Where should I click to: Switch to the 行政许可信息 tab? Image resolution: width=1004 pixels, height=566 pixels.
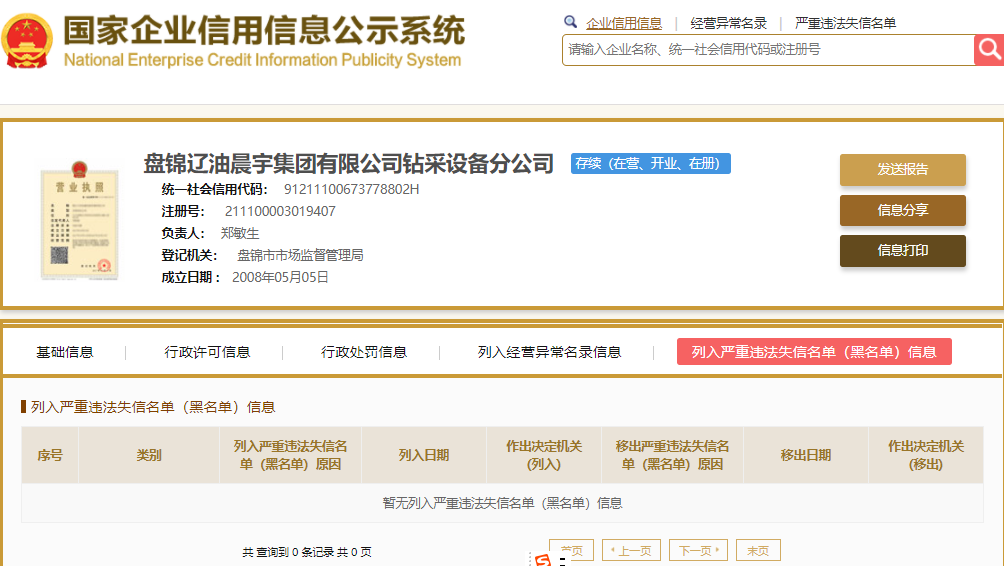point(207,352)
